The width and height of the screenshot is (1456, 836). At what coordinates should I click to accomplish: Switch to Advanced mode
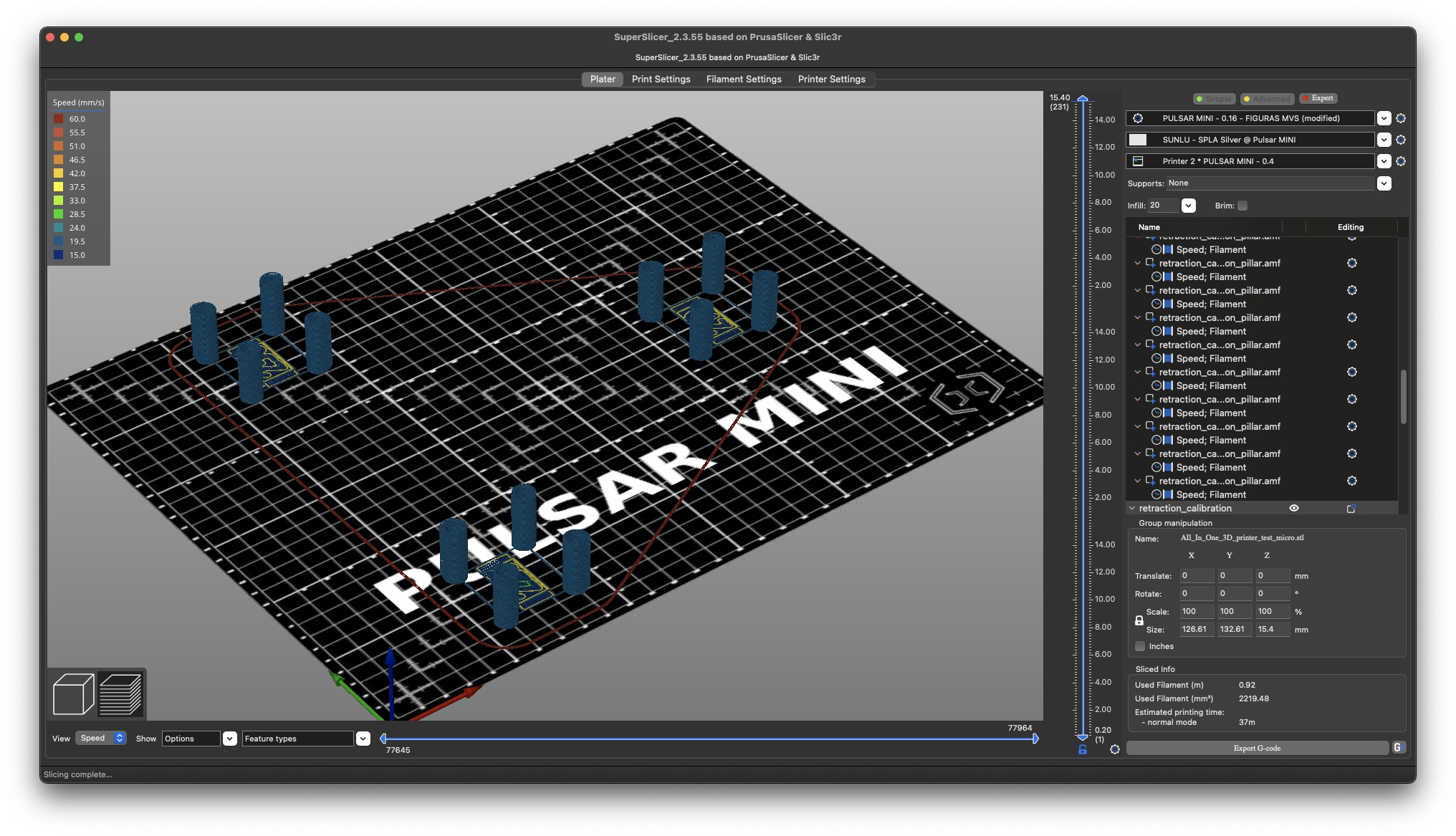tap(1267, 98)
